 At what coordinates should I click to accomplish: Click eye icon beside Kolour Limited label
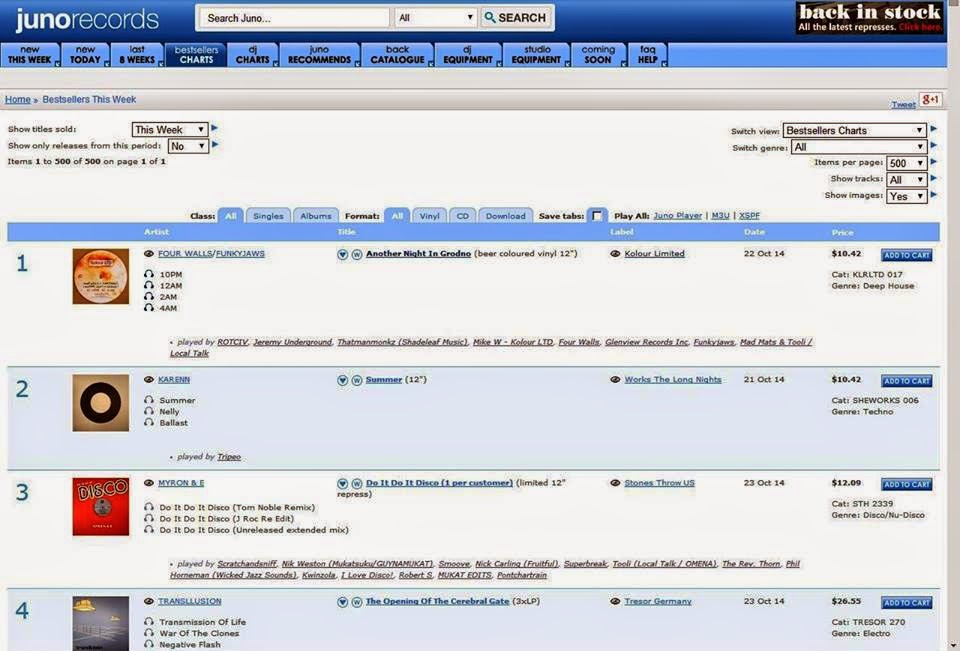(x=615, y=254)
